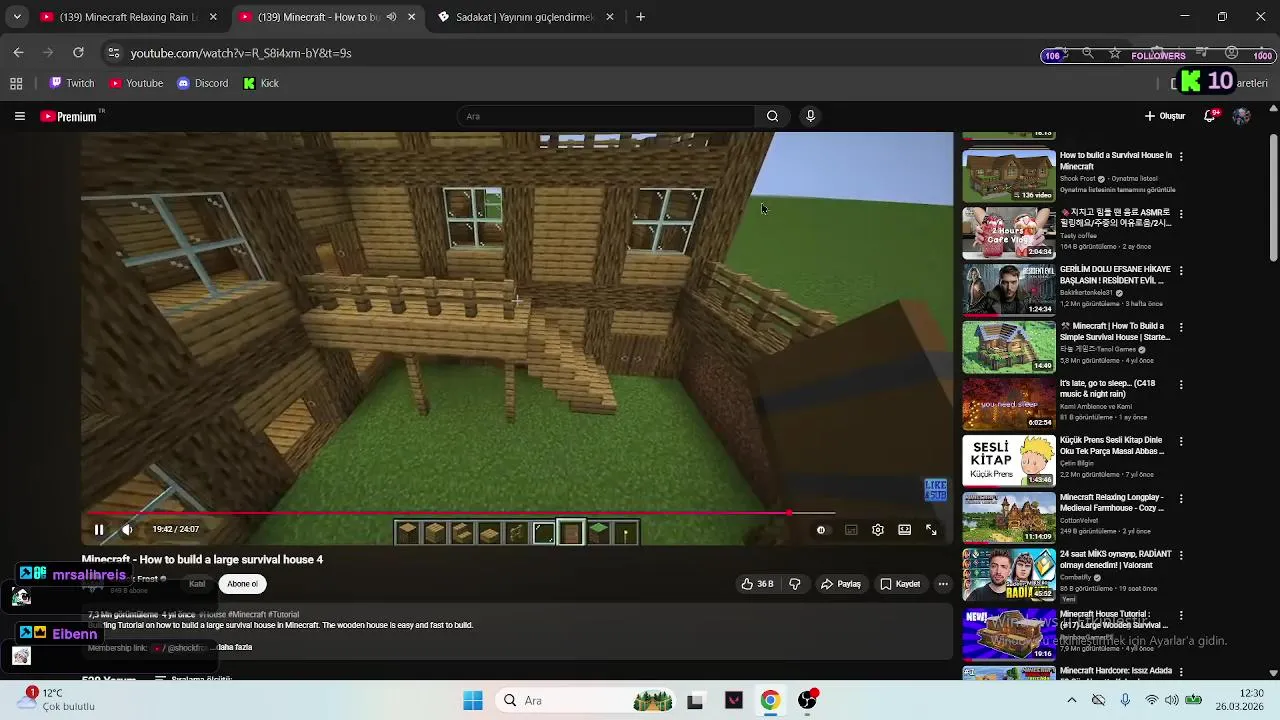Open more actions menu below video
The image size is (1280, 720).
click(943, 584)
